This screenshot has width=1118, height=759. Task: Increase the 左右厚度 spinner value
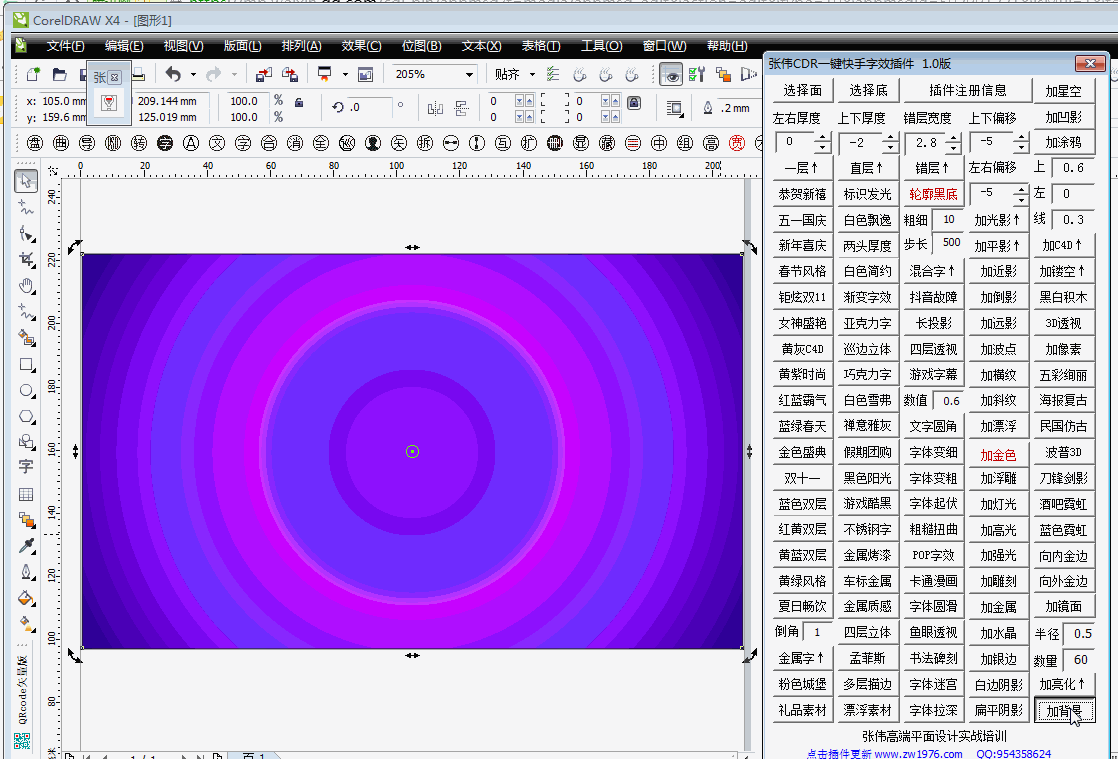click(x=823, y=138)
